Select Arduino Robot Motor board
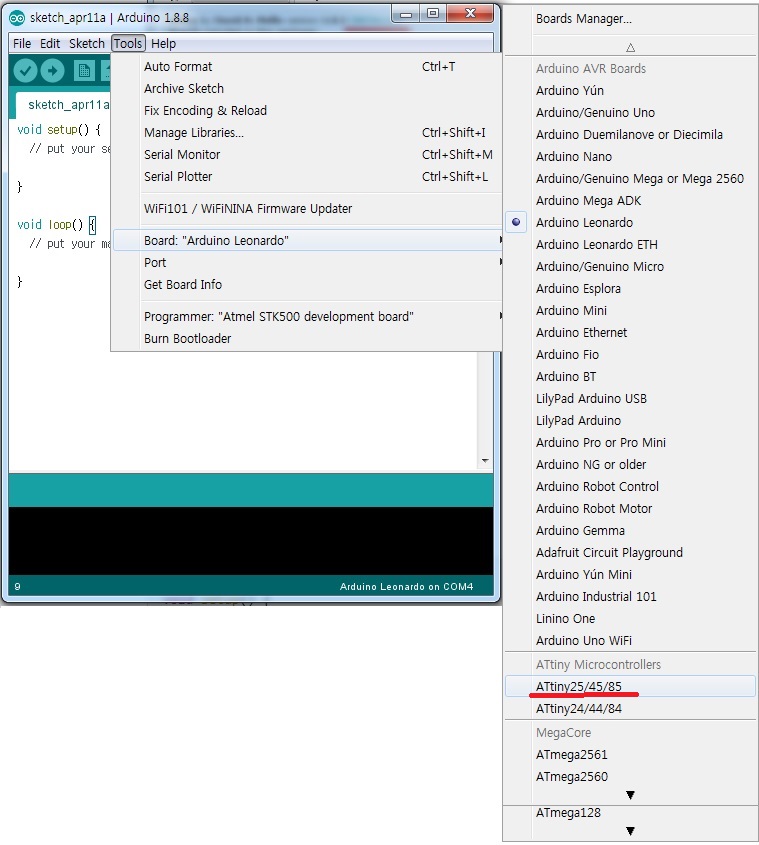The height and width of the screenshot is (845, 759). click(630, 509)
